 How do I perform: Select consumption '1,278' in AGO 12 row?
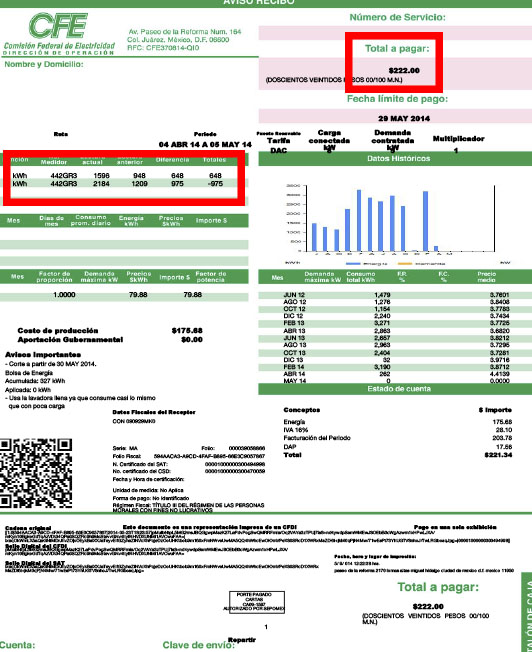(x=382, y=302)
